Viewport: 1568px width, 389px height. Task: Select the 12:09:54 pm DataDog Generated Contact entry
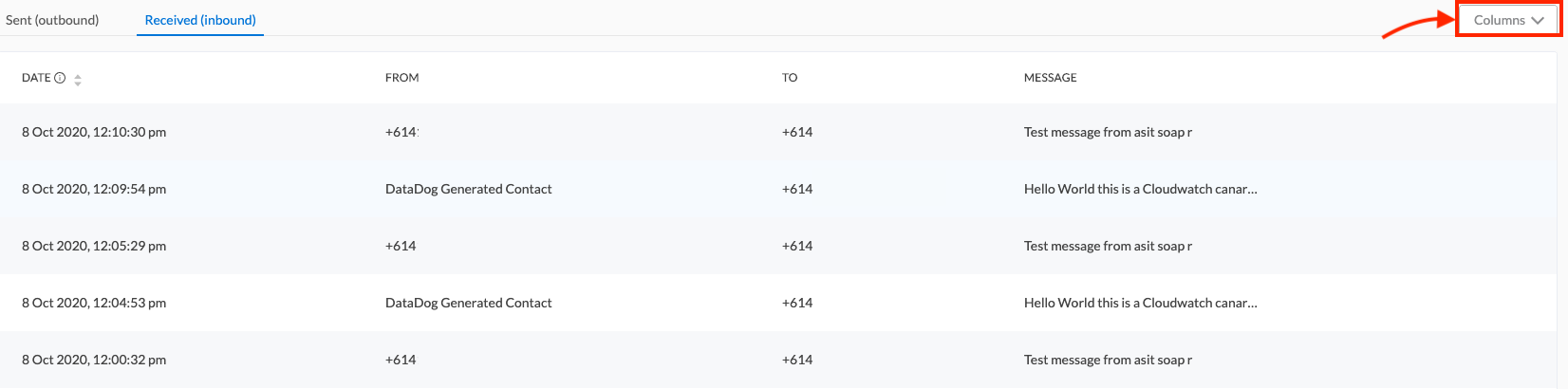point(469,189)
